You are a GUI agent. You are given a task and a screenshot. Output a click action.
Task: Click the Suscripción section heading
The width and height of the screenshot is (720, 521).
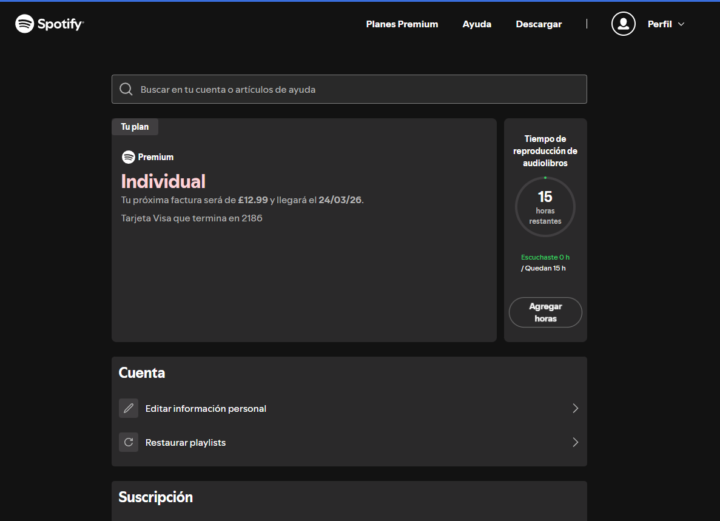[155, 497]
